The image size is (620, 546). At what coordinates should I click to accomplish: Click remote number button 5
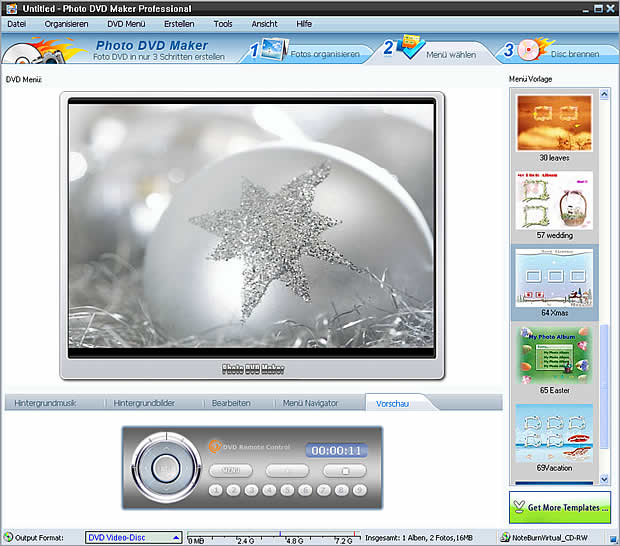pos(287,490)
